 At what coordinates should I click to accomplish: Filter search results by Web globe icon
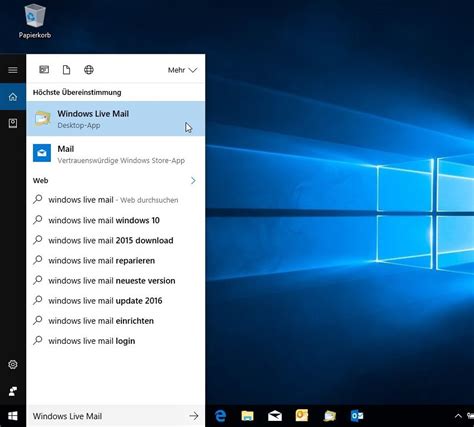click(x=89, y=70)
